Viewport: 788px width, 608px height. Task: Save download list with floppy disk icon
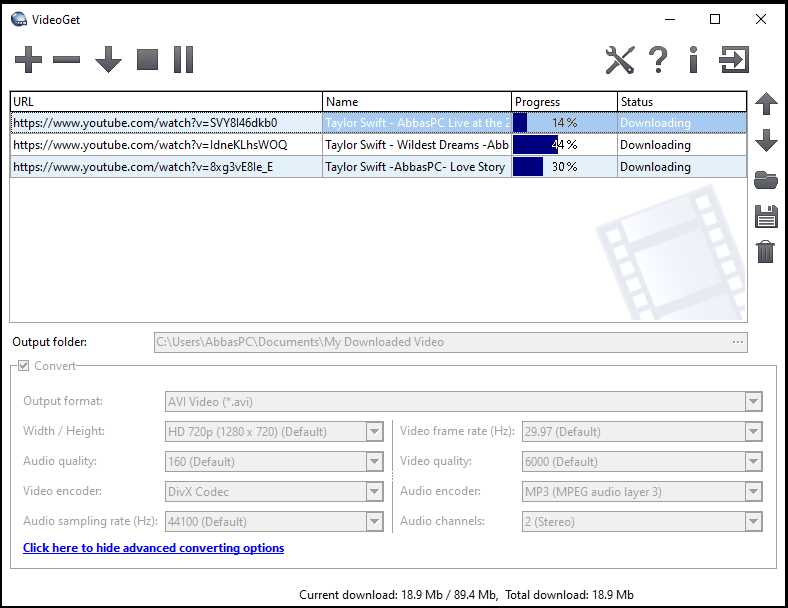click(766, 216)
